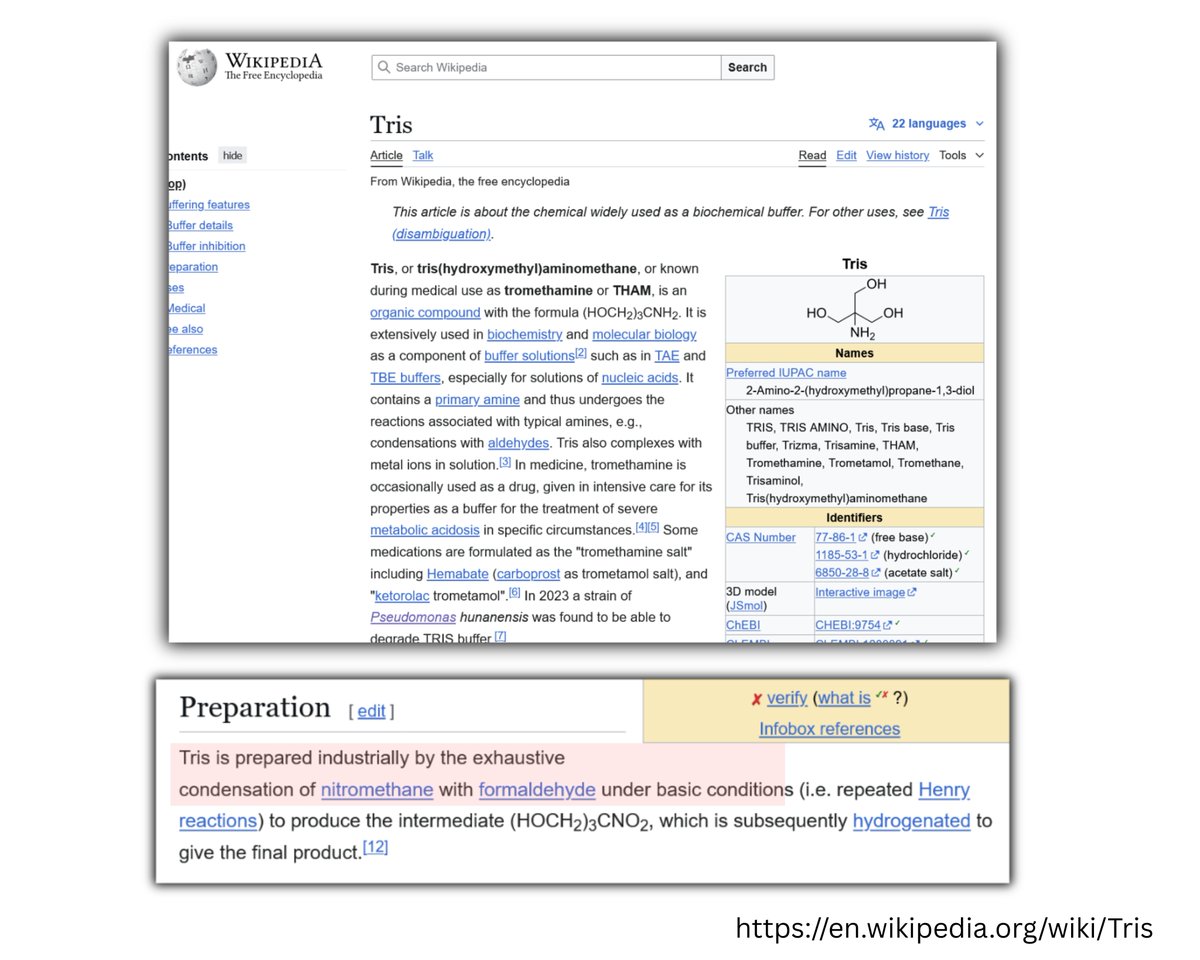
Task: Click the Search button
Action: [x=747, y=67]
